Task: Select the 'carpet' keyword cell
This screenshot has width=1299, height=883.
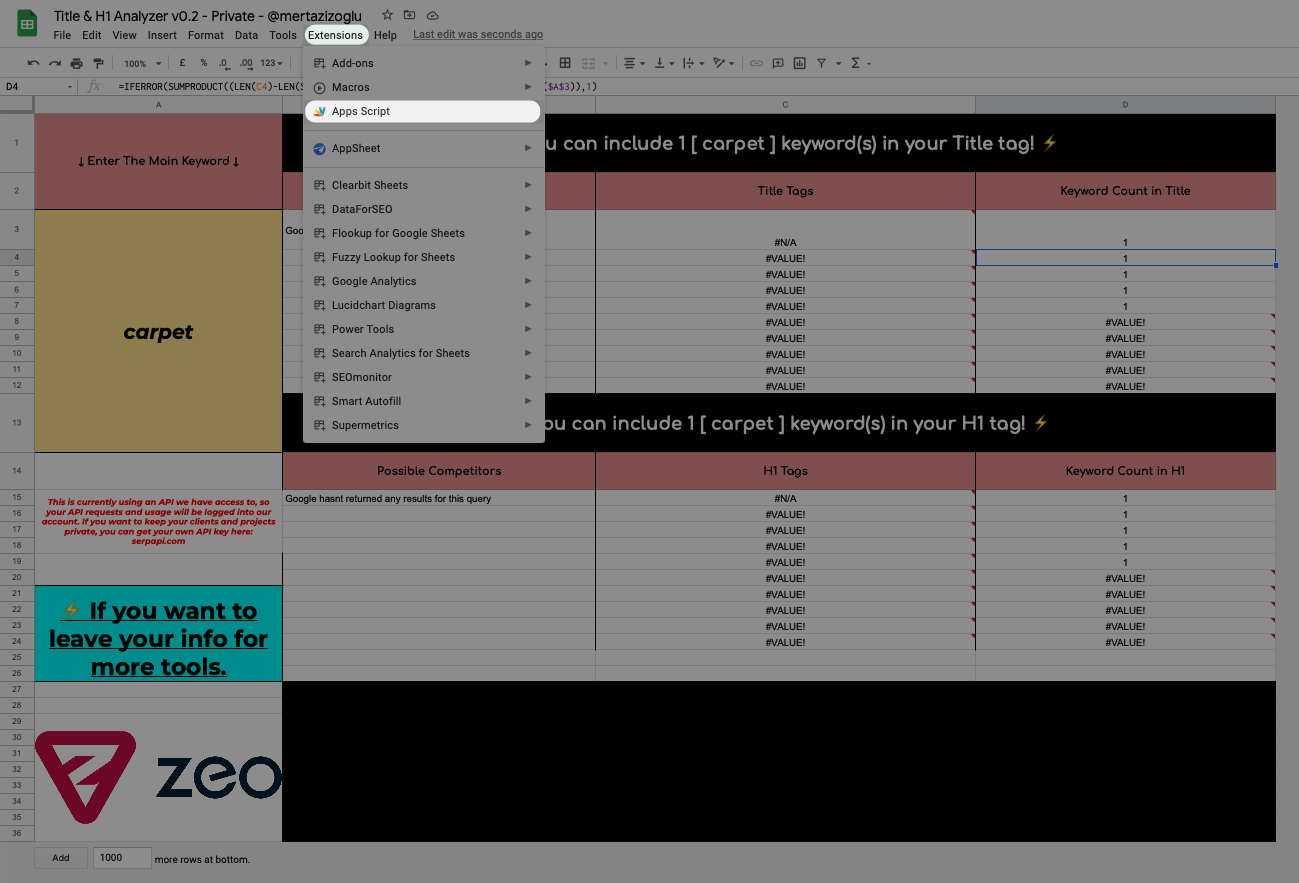Action: [158, 332]
